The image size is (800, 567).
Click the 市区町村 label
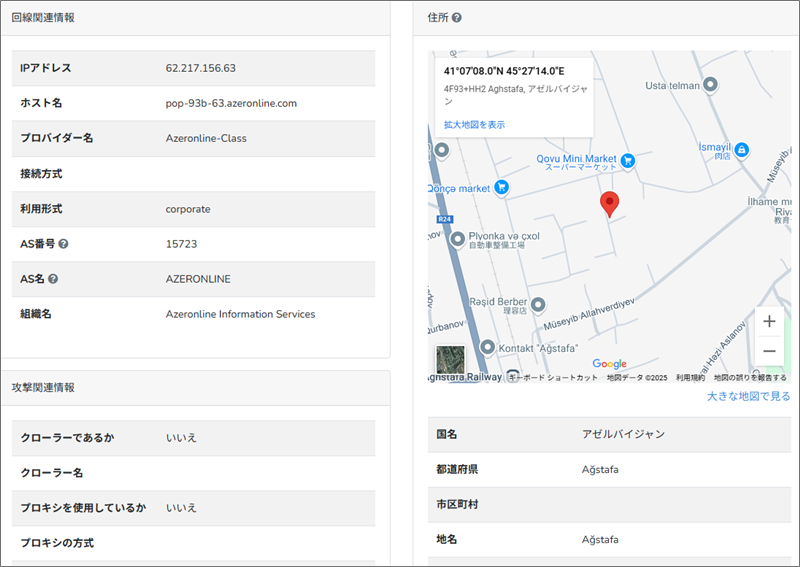click(457, 505)
